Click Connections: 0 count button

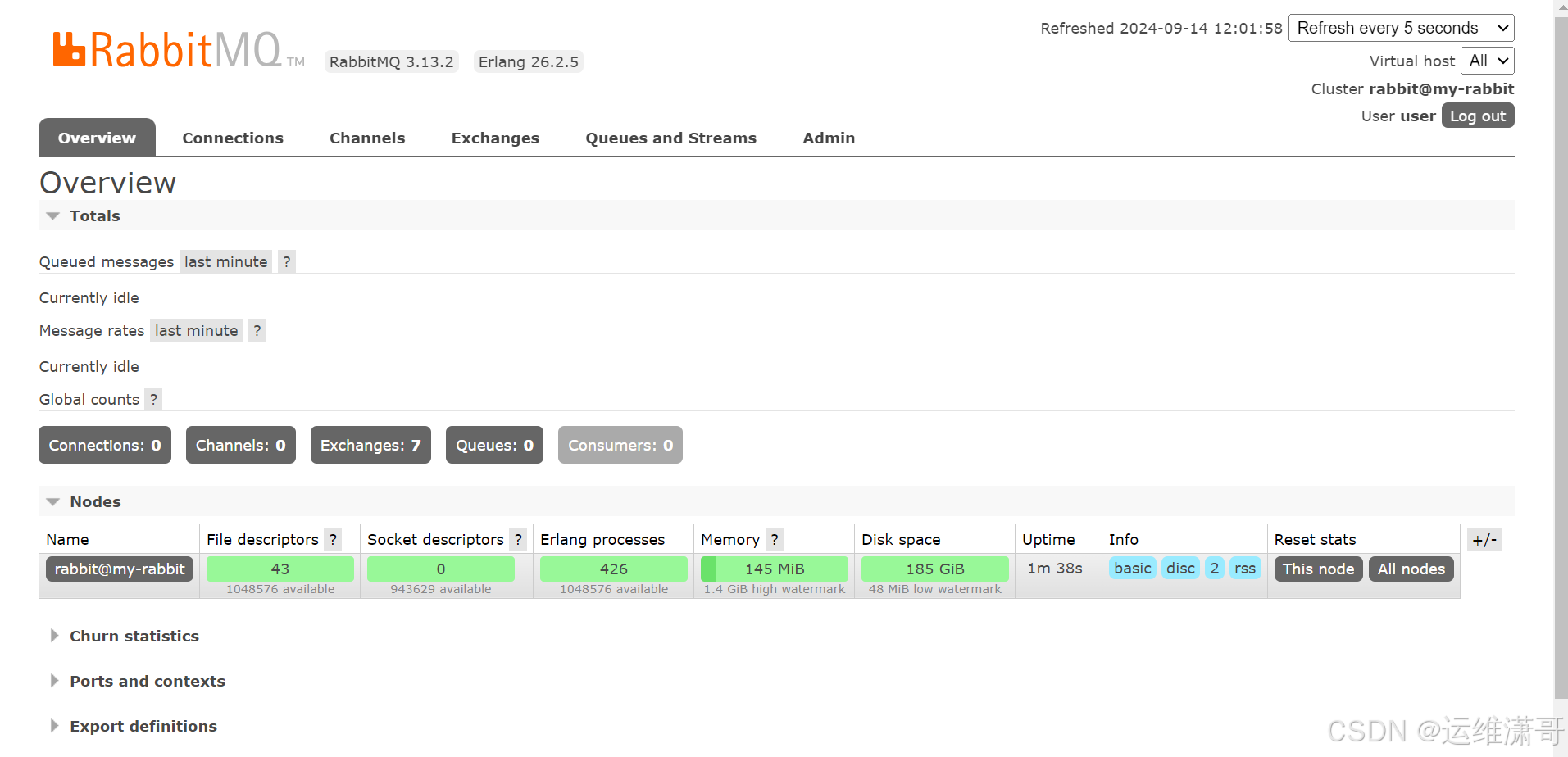point(105,445)
